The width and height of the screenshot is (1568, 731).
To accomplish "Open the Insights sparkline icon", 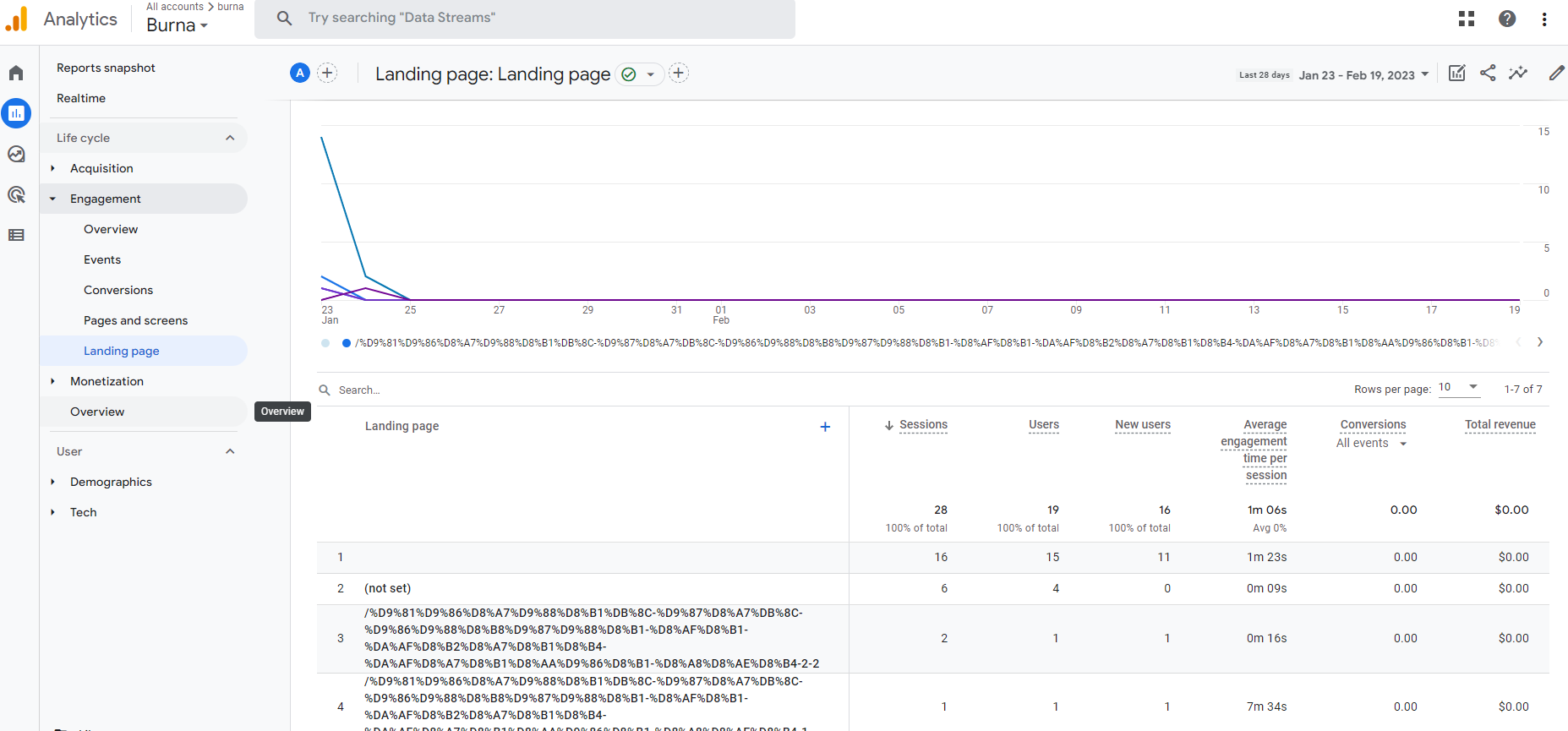I will (x=1518, y=74).
